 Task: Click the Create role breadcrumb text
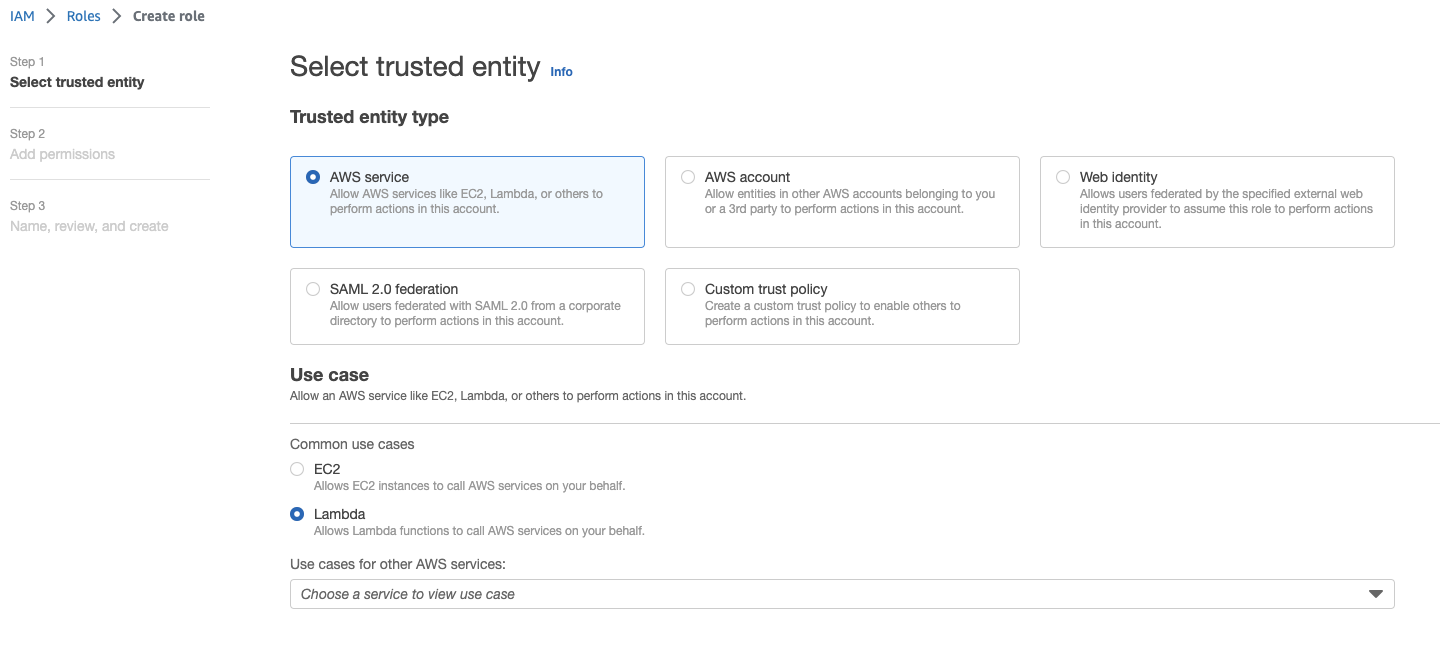point(168,16)
